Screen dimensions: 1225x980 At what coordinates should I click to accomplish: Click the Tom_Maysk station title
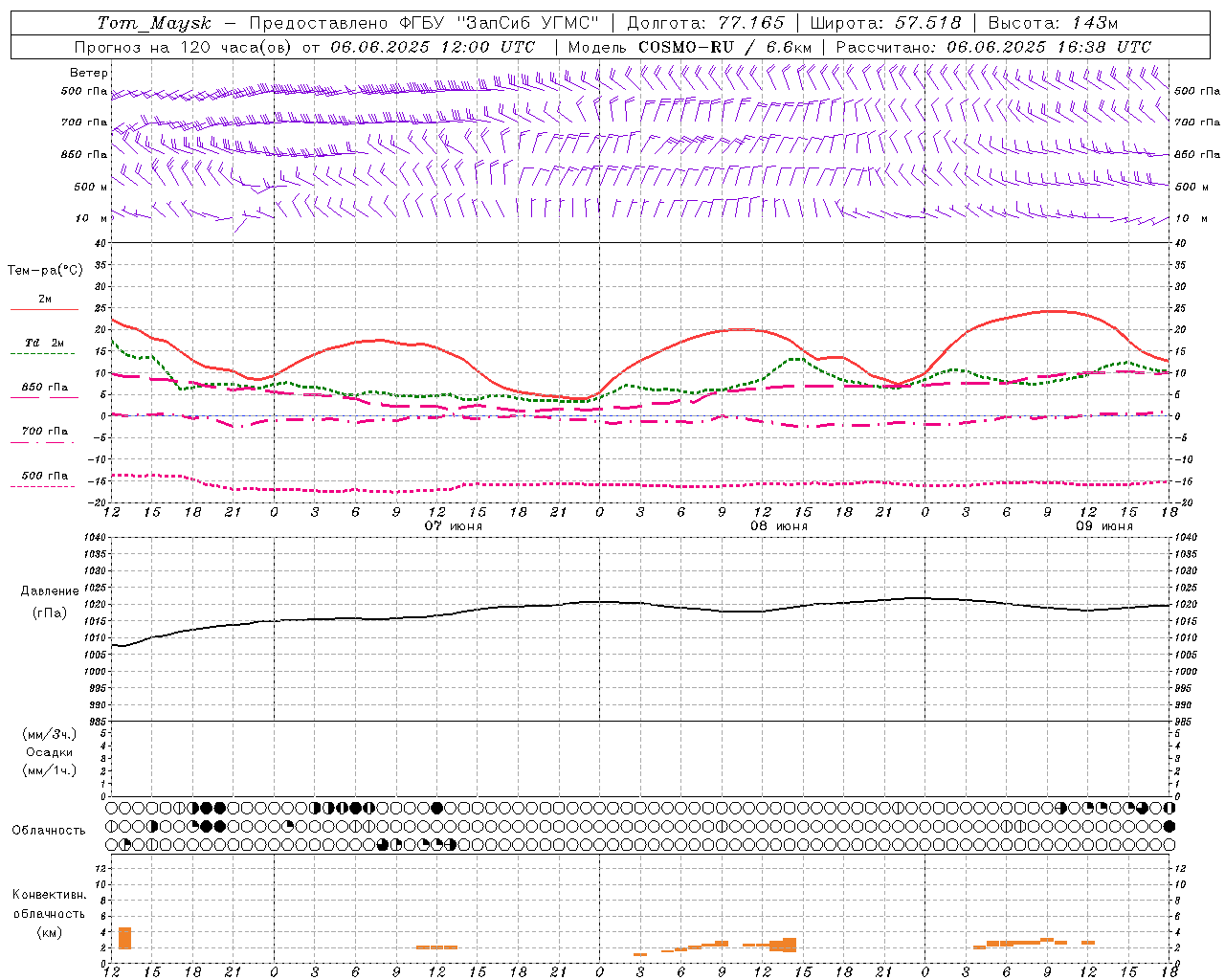point(154,23)
